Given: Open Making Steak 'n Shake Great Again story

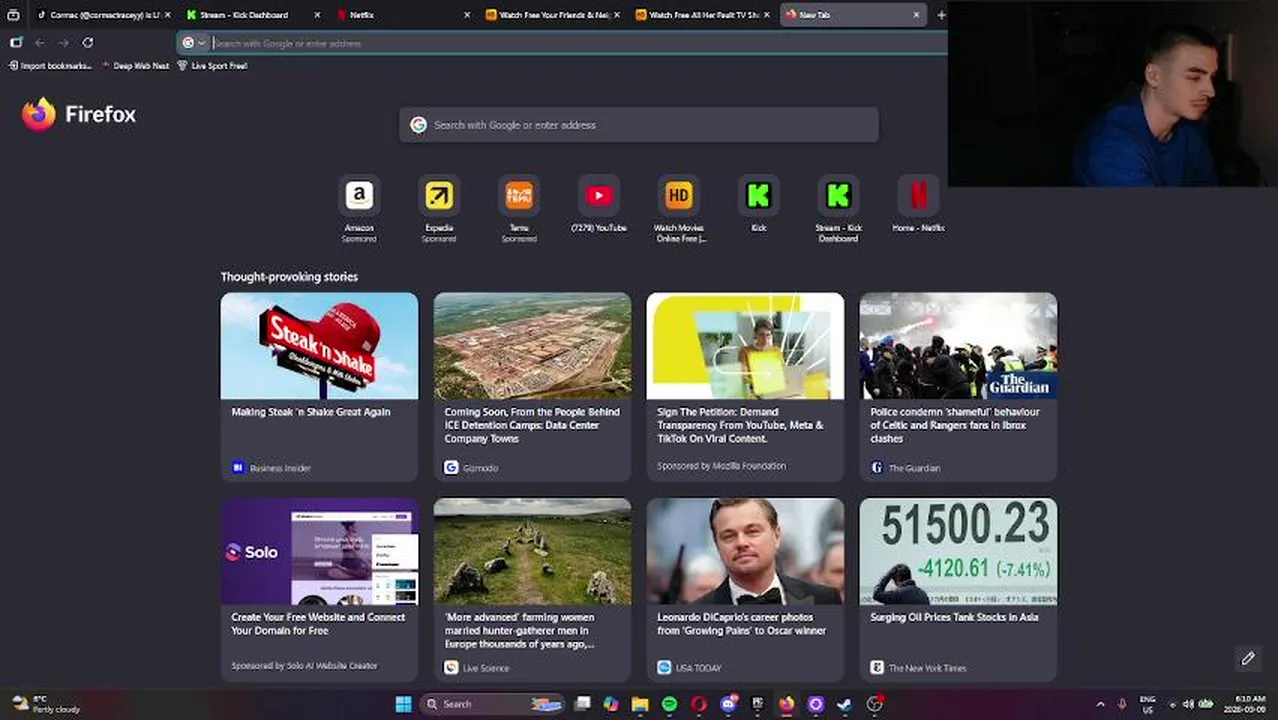Looking at the screenshot, I should click(x=319, y=387).
